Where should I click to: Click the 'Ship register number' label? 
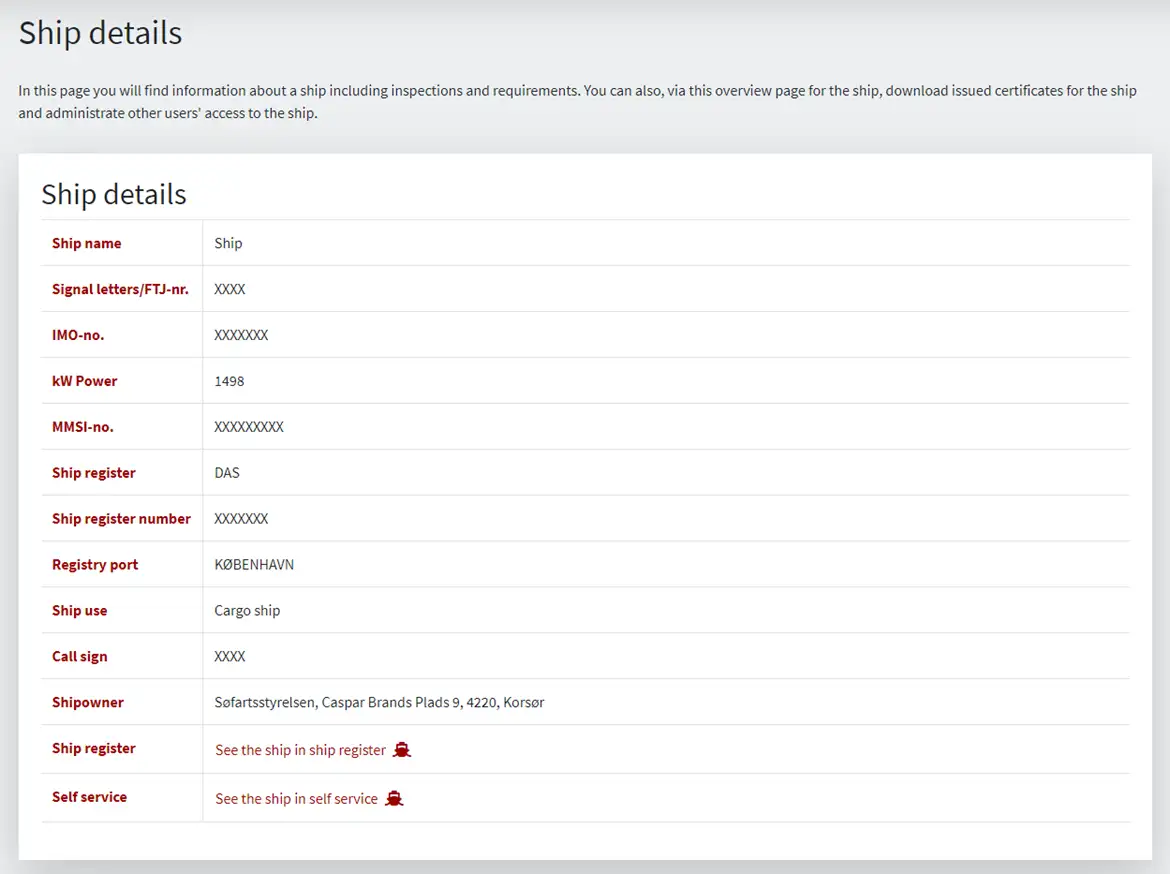coord(121,519)
